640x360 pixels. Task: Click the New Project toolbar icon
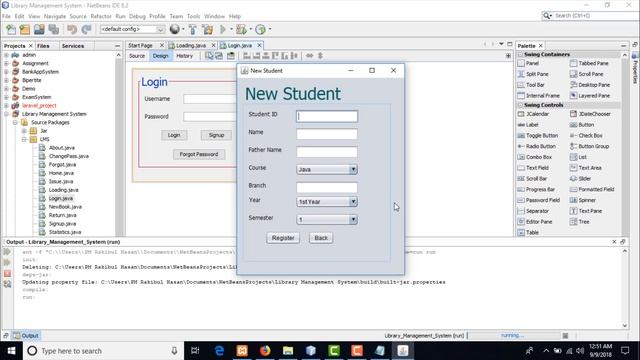click(25, 29)
